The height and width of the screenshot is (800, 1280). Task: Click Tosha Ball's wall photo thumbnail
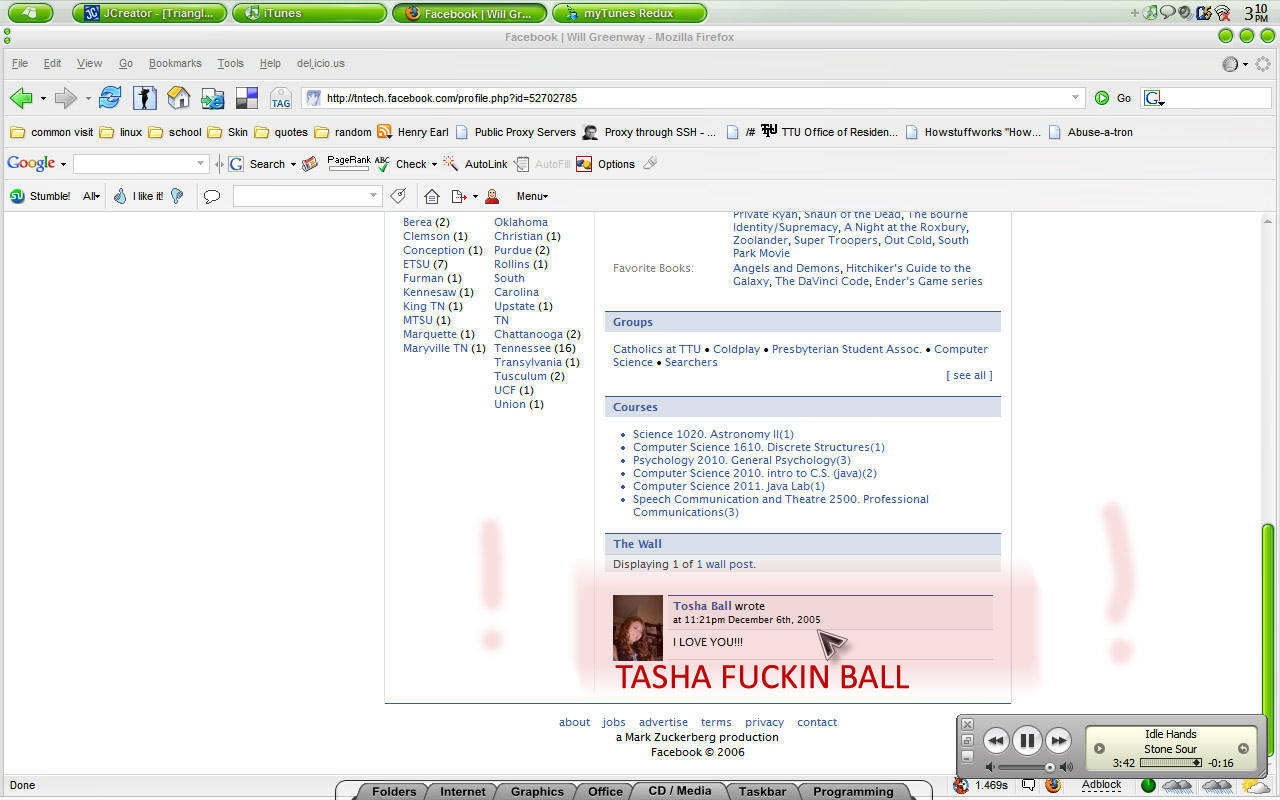pyautogui.click(x=637, y=628)
